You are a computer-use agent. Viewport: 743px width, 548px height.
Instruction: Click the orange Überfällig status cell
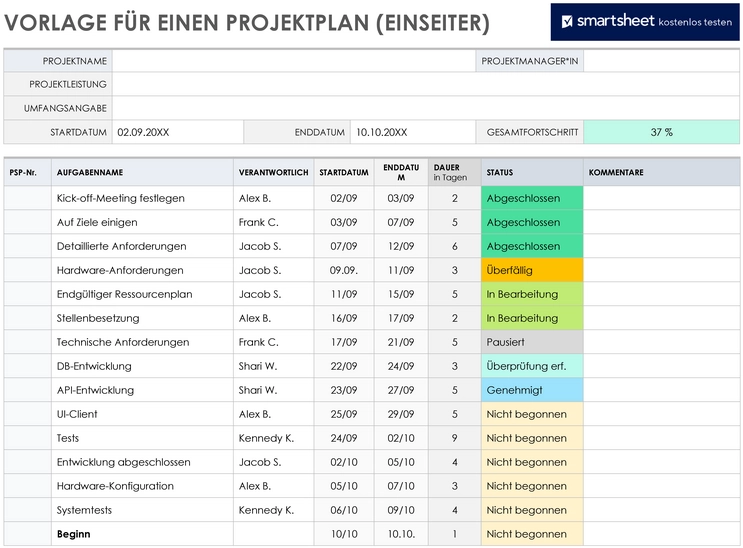[532, 270]
